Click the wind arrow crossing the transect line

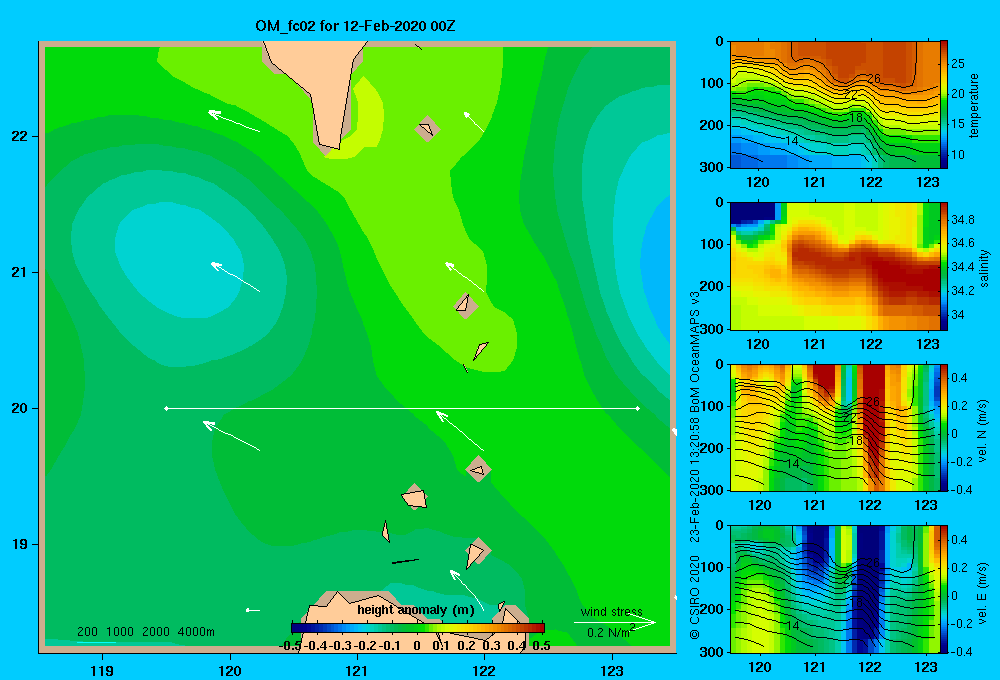click(x=460, y=431)
